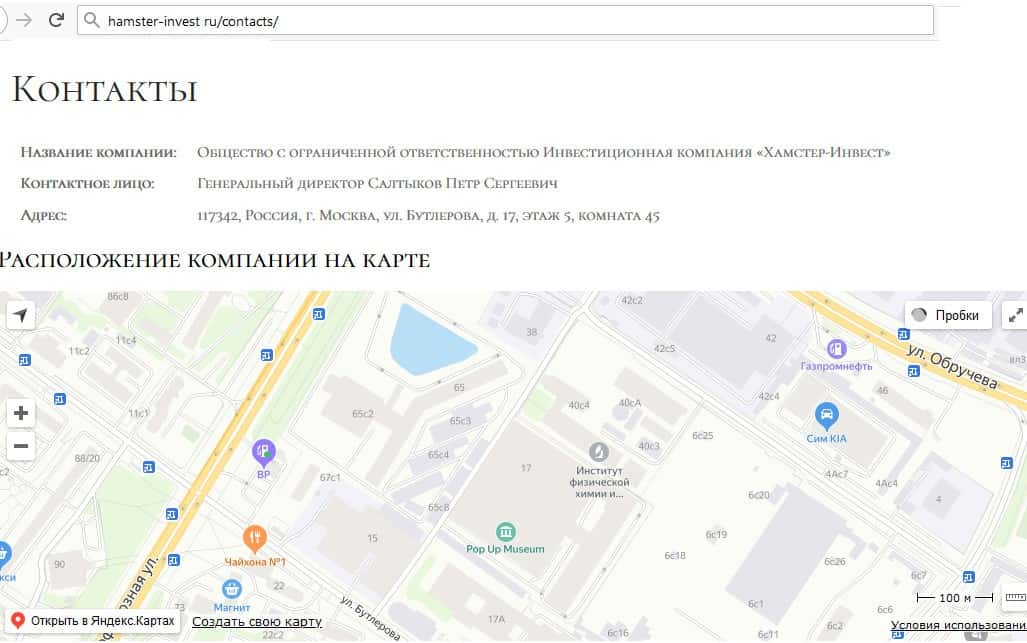
Task: Click the bus stop icon near building 88/20
Action: click(x=149, y=467)
